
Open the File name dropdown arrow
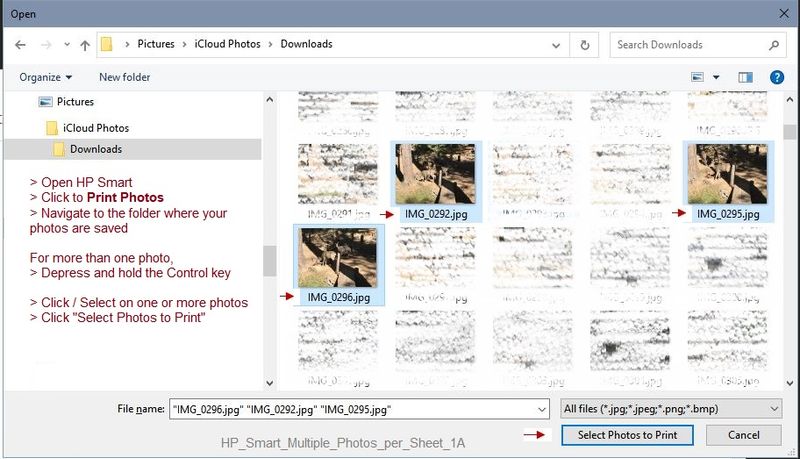542,409
